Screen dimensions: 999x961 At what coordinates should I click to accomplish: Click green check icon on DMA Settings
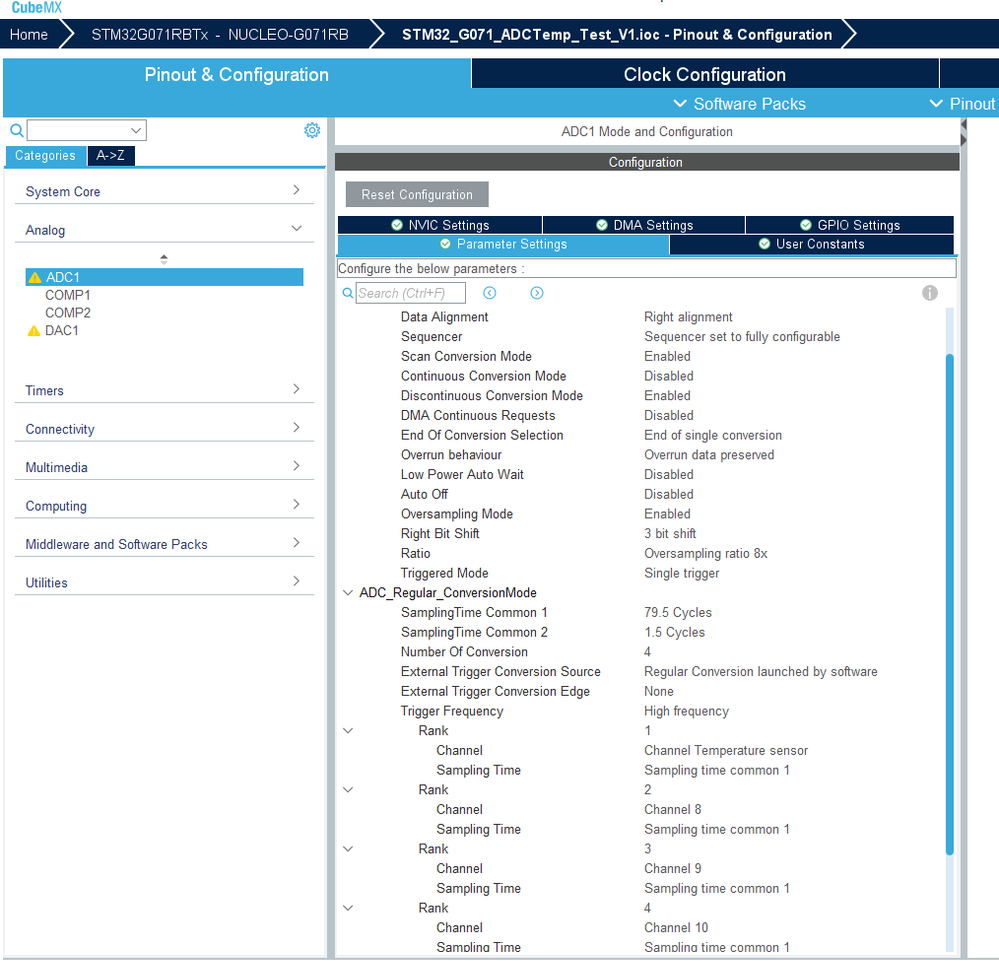(601, 225)
